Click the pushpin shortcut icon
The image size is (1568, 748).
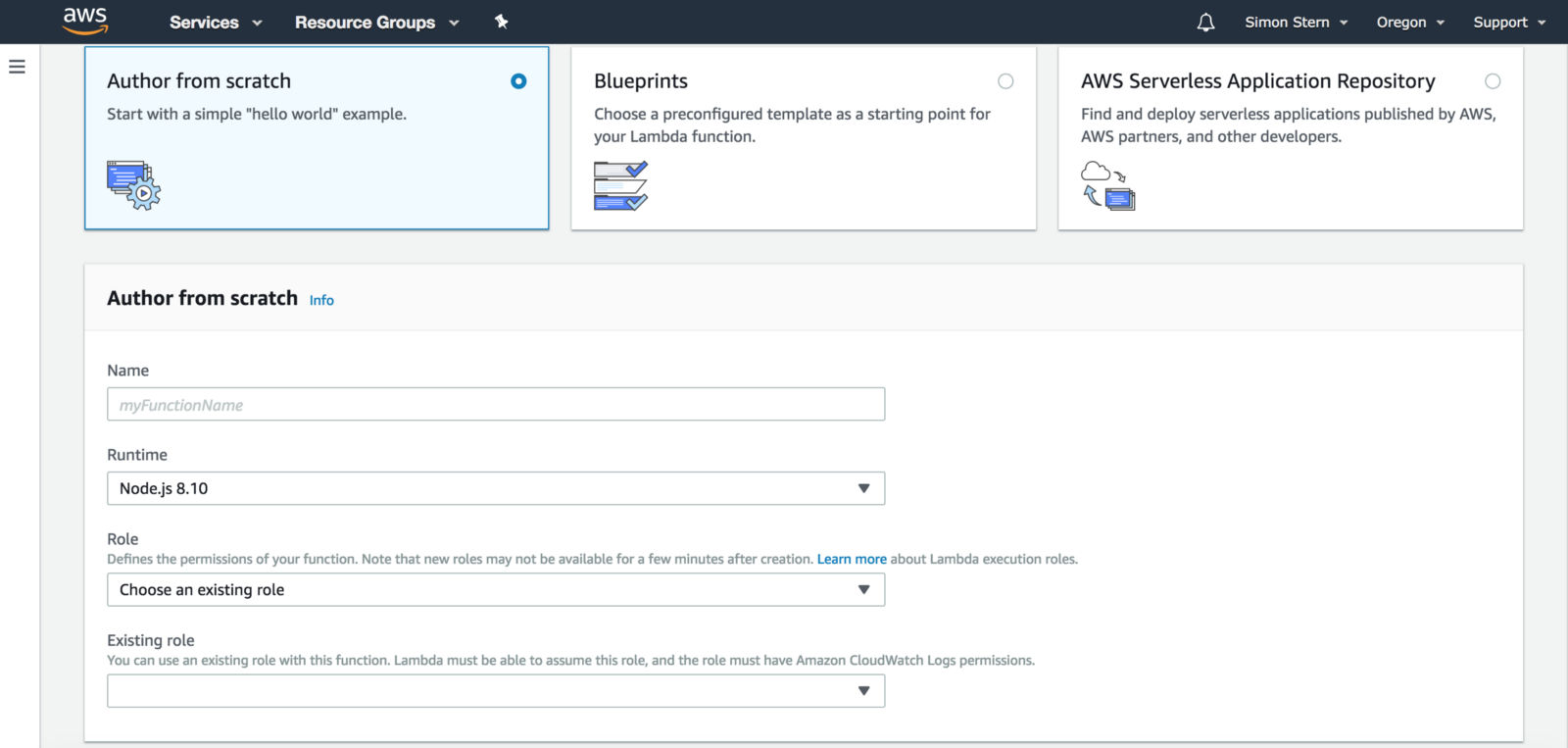(x=502, y=22)
